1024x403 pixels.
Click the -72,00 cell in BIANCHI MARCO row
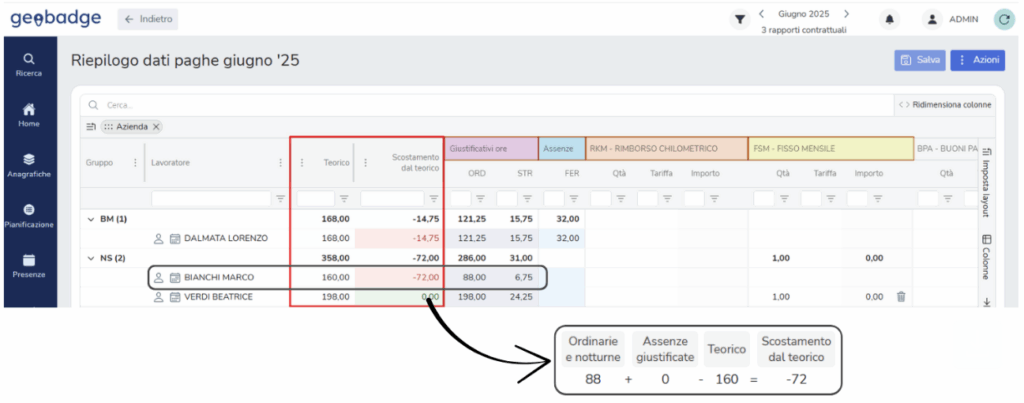399,278
